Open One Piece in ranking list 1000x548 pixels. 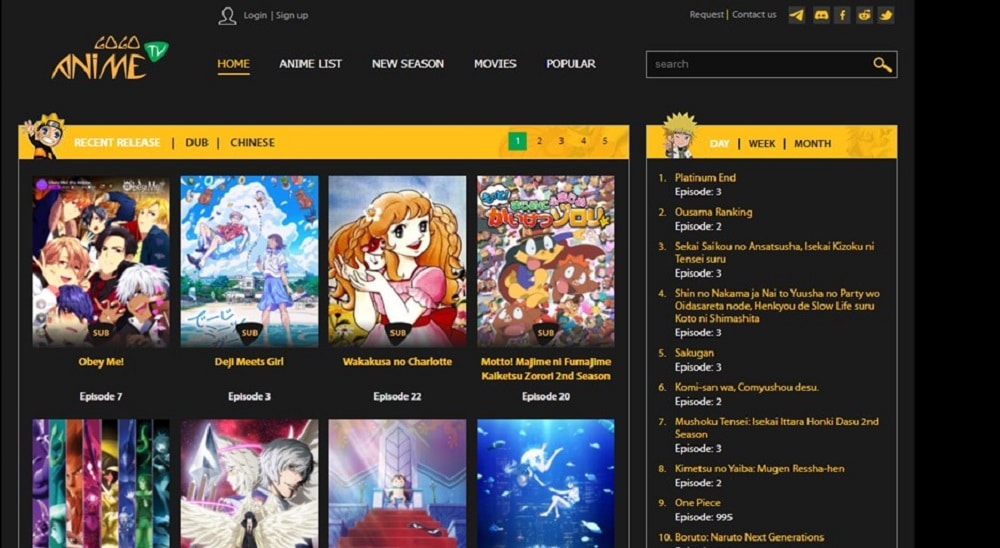click(698, 503)
